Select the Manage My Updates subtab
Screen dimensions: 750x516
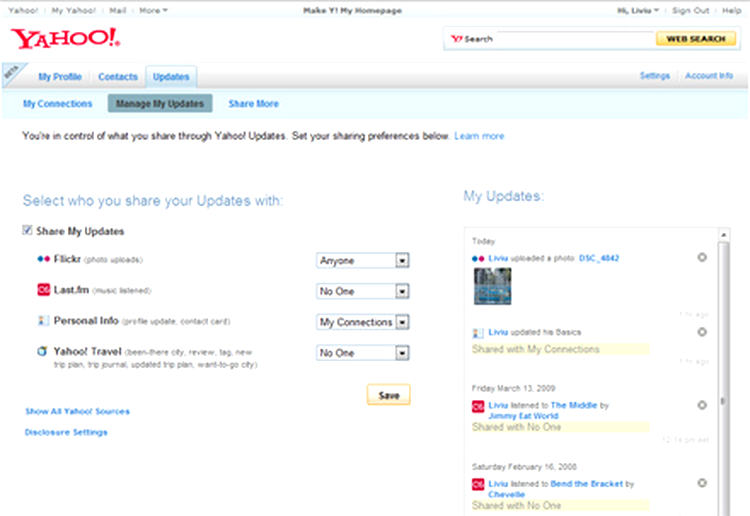[x=160, y=103]
